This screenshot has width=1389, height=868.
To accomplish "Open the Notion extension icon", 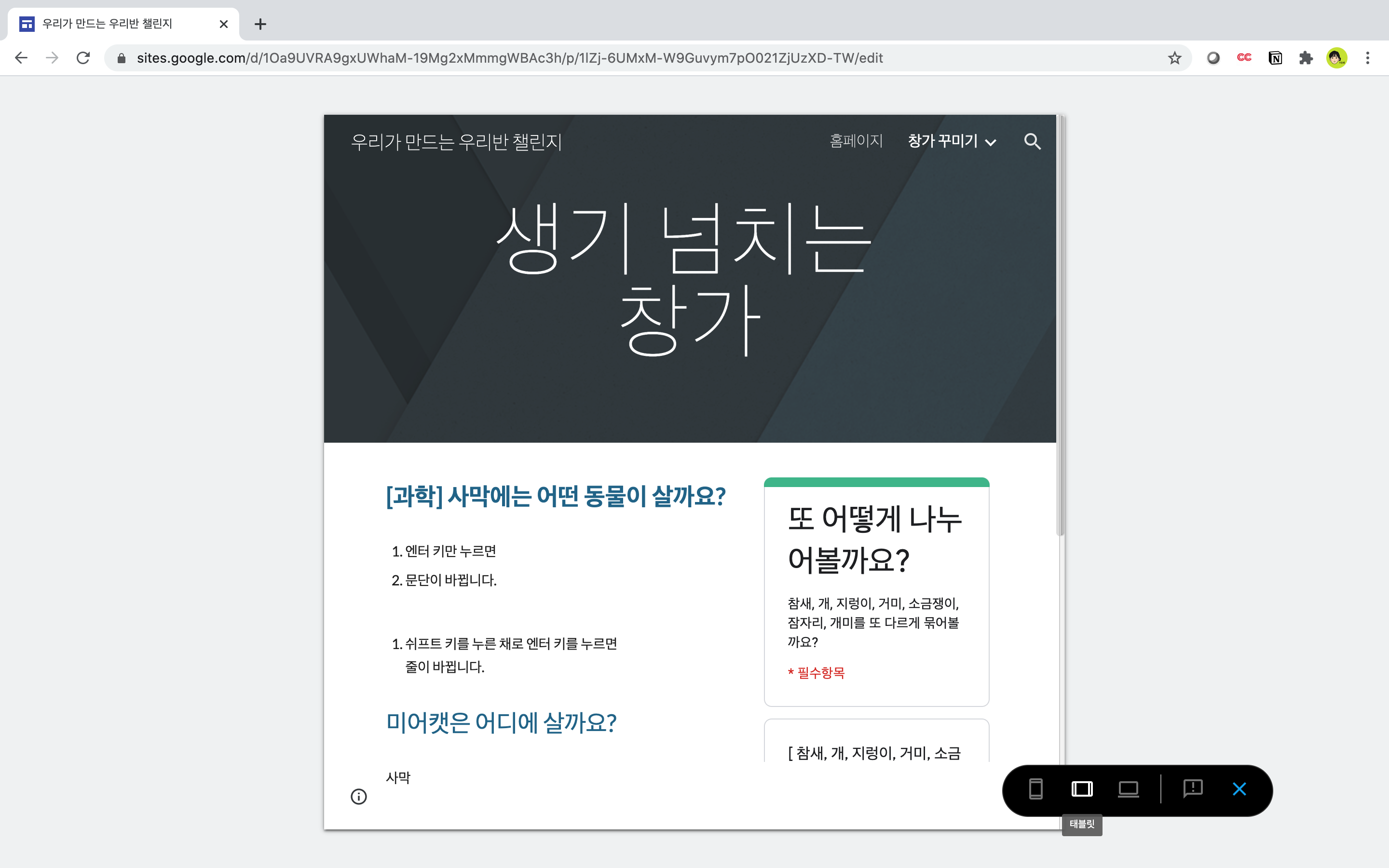I will tap(1275, 58).
